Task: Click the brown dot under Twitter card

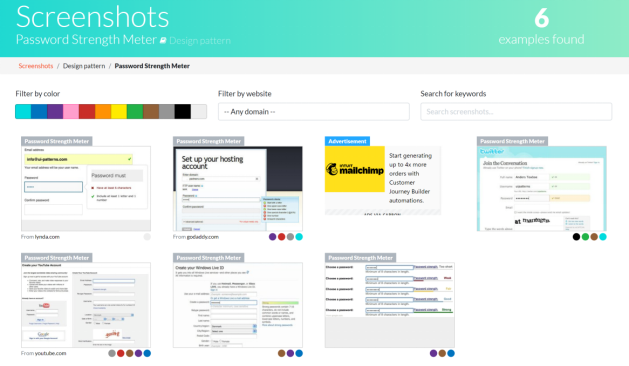Action: (x=594, y=237)
